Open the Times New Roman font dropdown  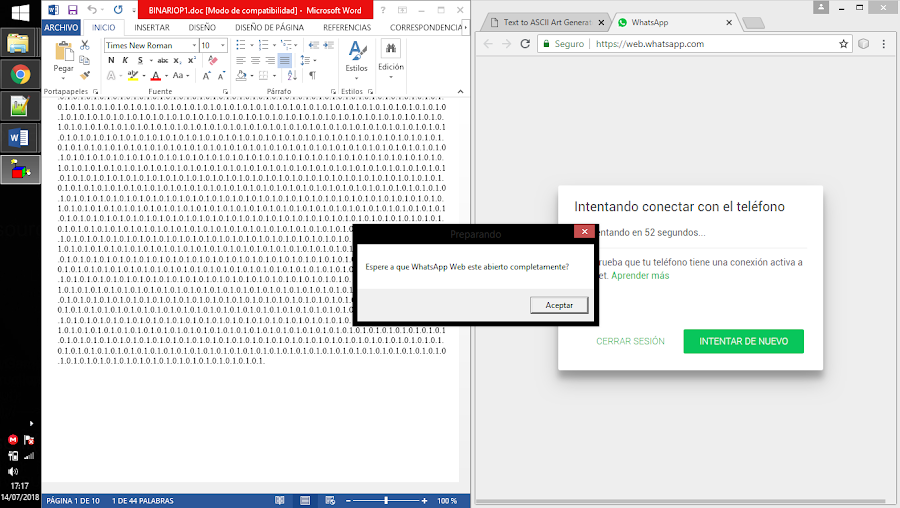194,45
